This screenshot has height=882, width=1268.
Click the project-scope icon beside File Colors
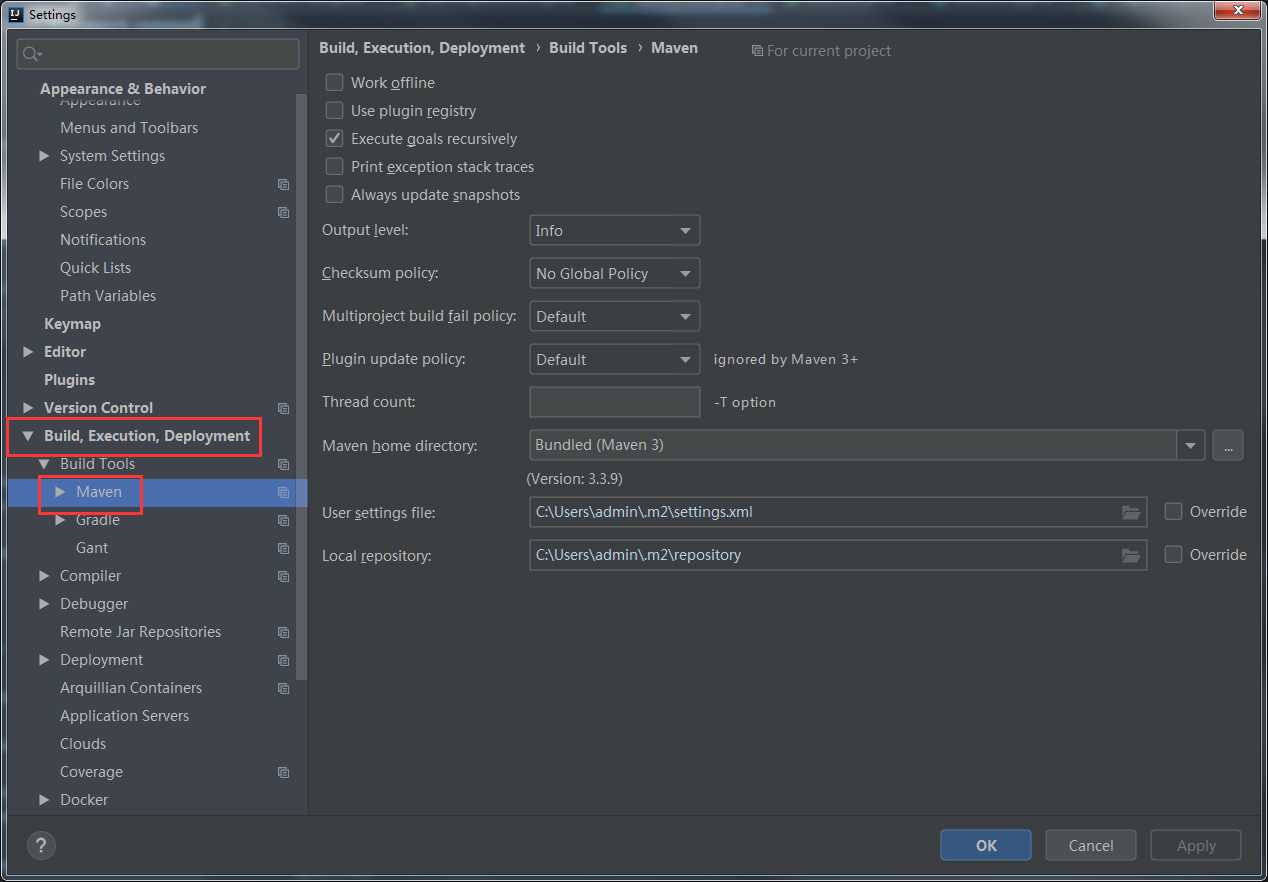pos(284,184)
